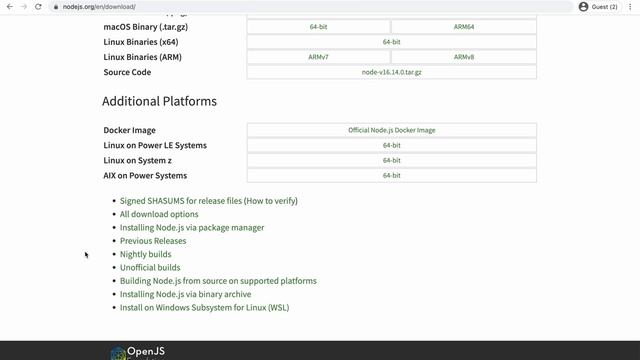Viewport: 640px width, 360px height.
Task: Click the browser forward arrow
Action: pyautogui.click(x=24, y=7)
